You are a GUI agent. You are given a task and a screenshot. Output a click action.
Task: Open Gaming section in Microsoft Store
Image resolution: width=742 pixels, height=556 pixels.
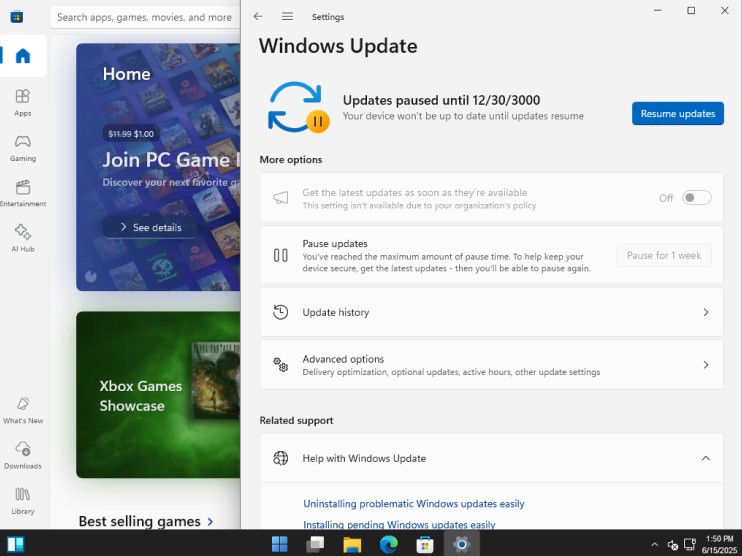pyautogui.click(x=23, y=148)
